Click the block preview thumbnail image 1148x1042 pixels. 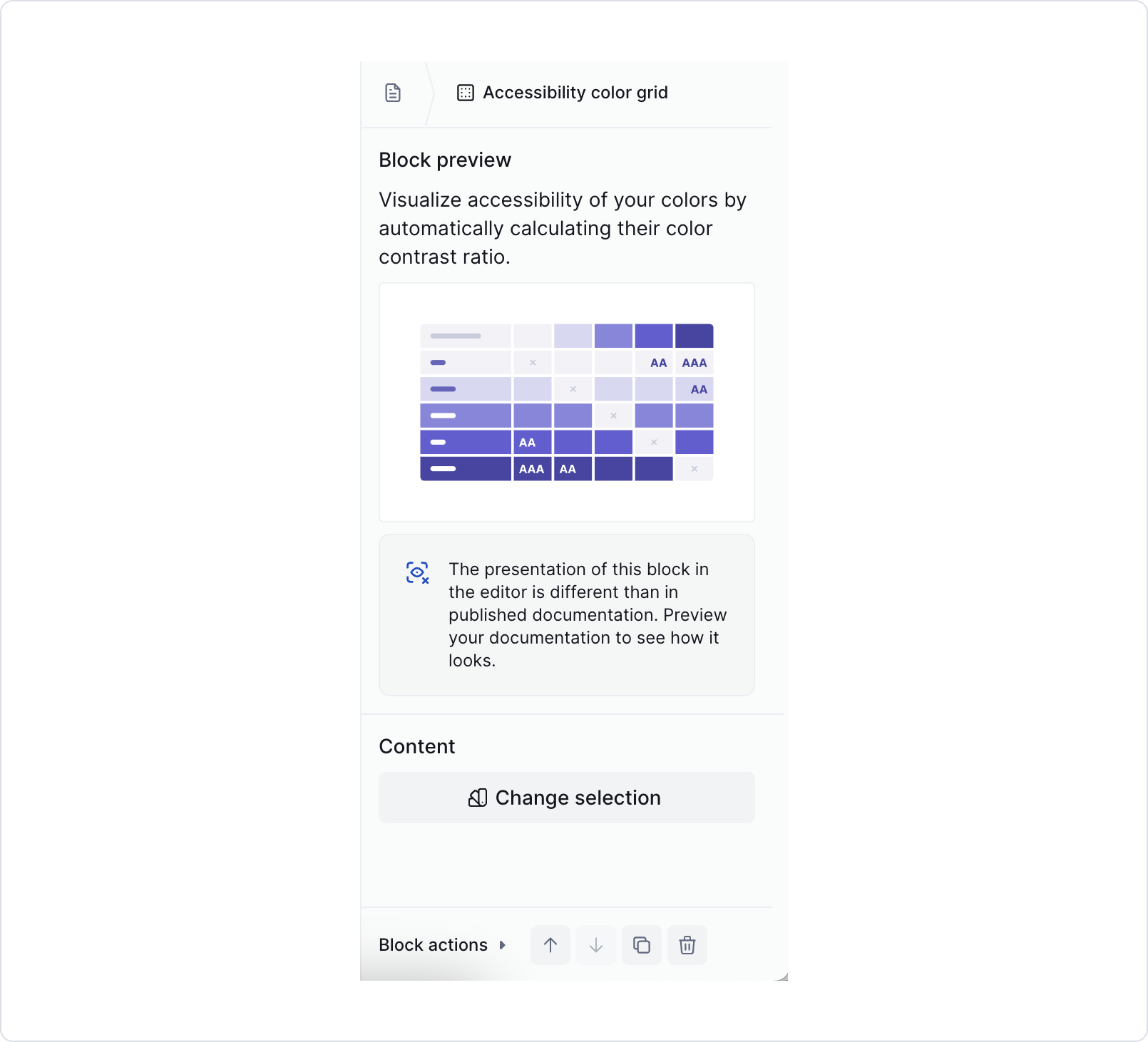click(566, 401)
